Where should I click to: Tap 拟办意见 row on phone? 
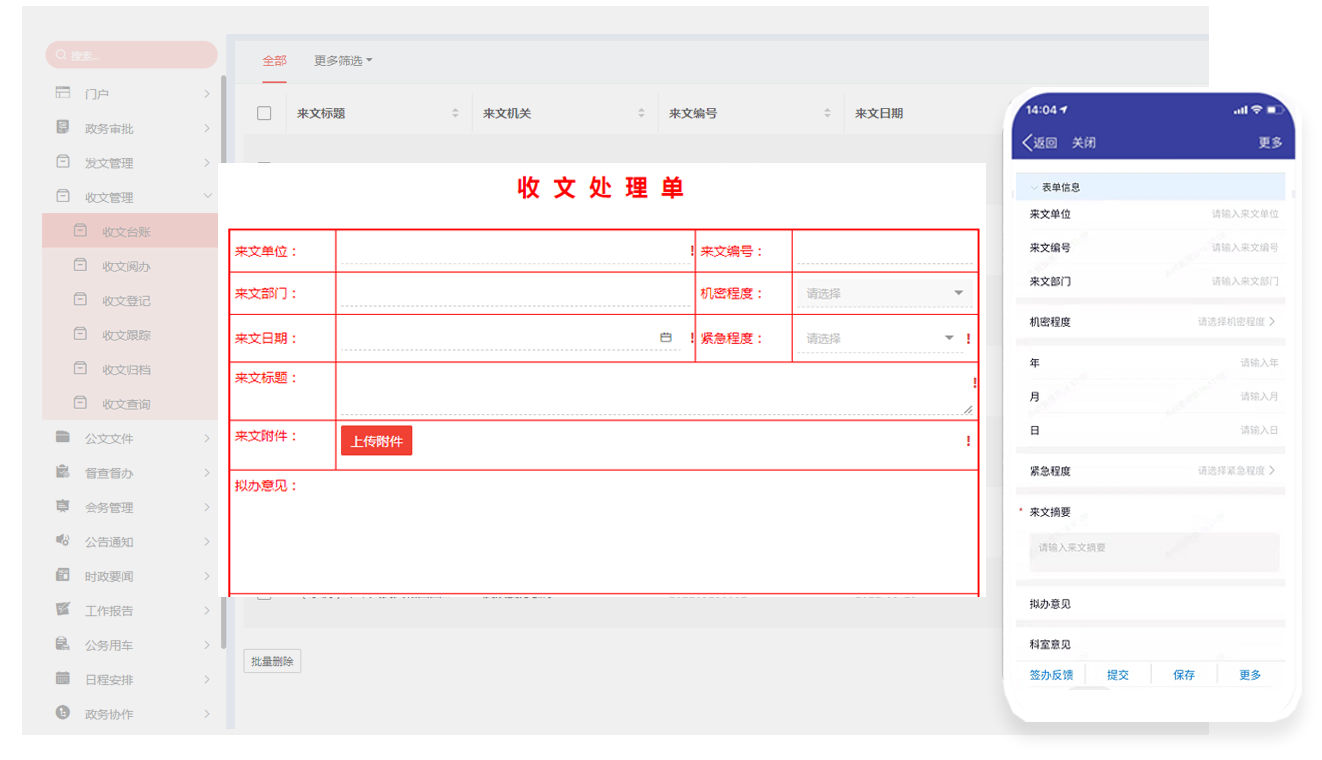coord(1150,604)
